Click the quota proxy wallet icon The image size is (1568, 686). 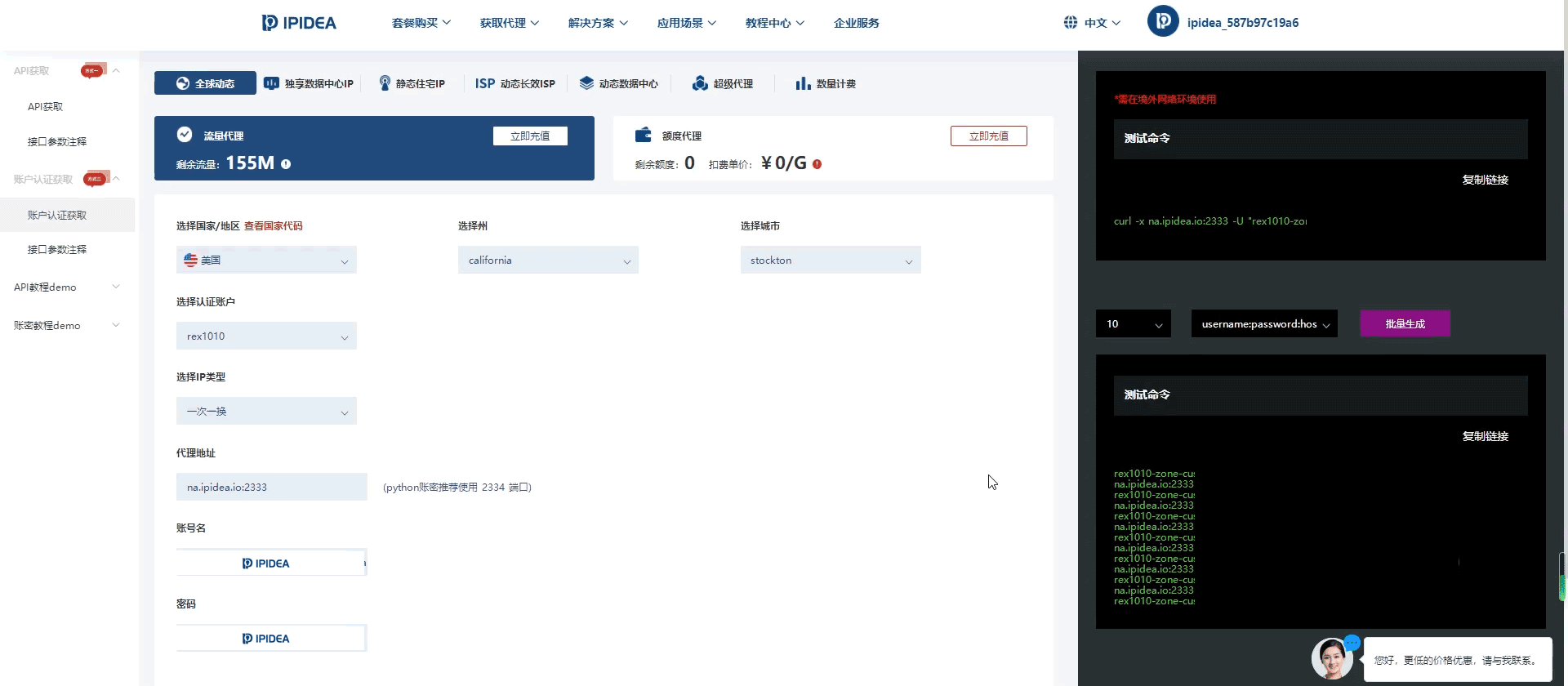point(644,135)
